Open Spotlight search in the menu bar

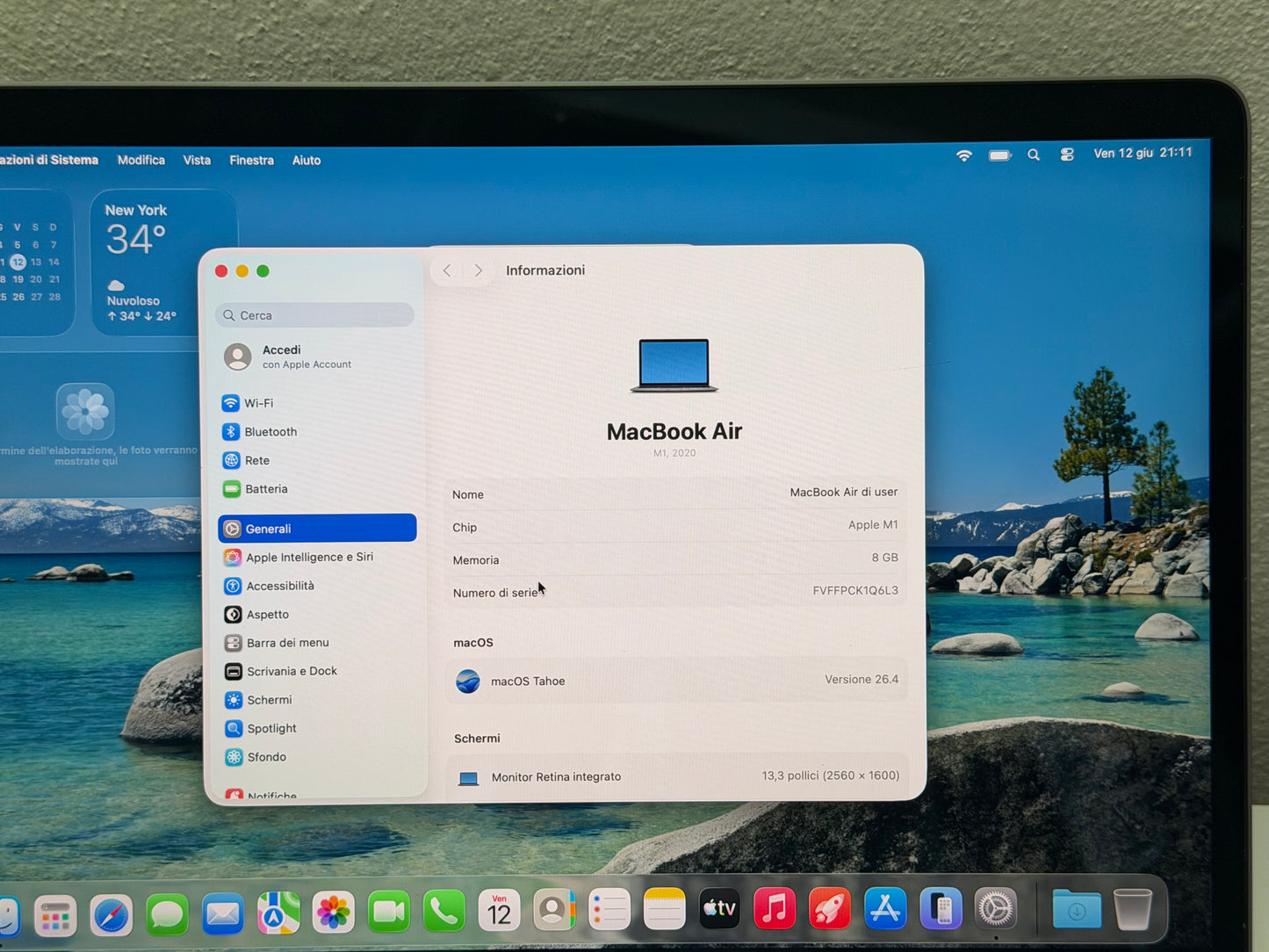1034,155
